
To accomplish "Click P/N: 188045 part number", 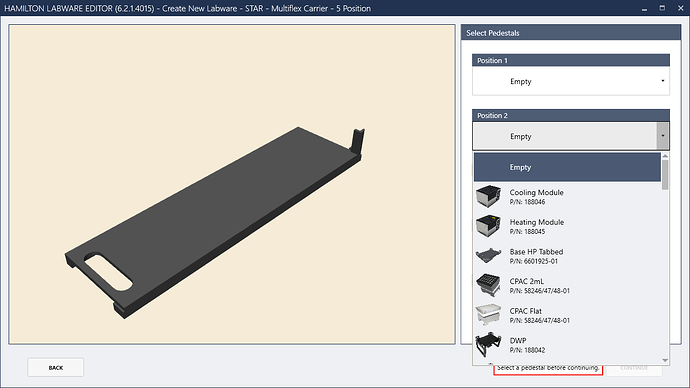I will point(527,231).
